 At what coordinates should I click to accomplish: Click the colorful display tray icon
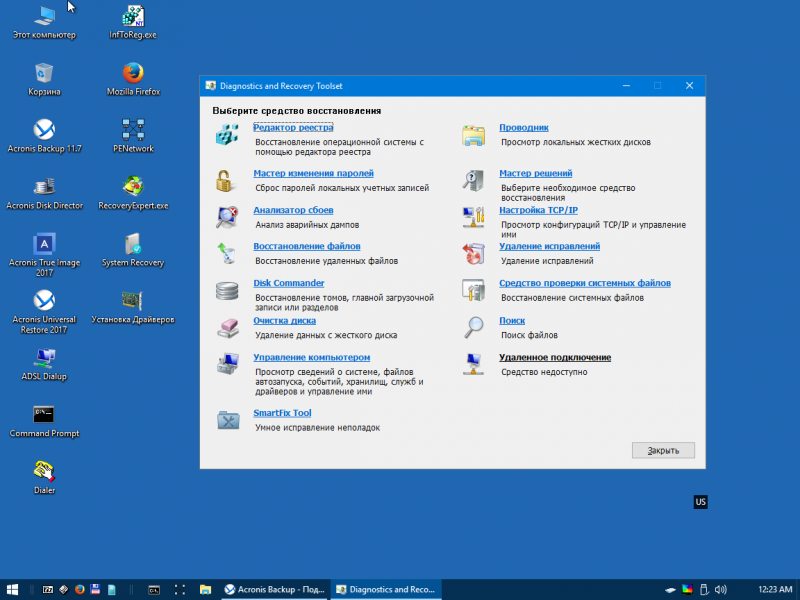point(687,590)
